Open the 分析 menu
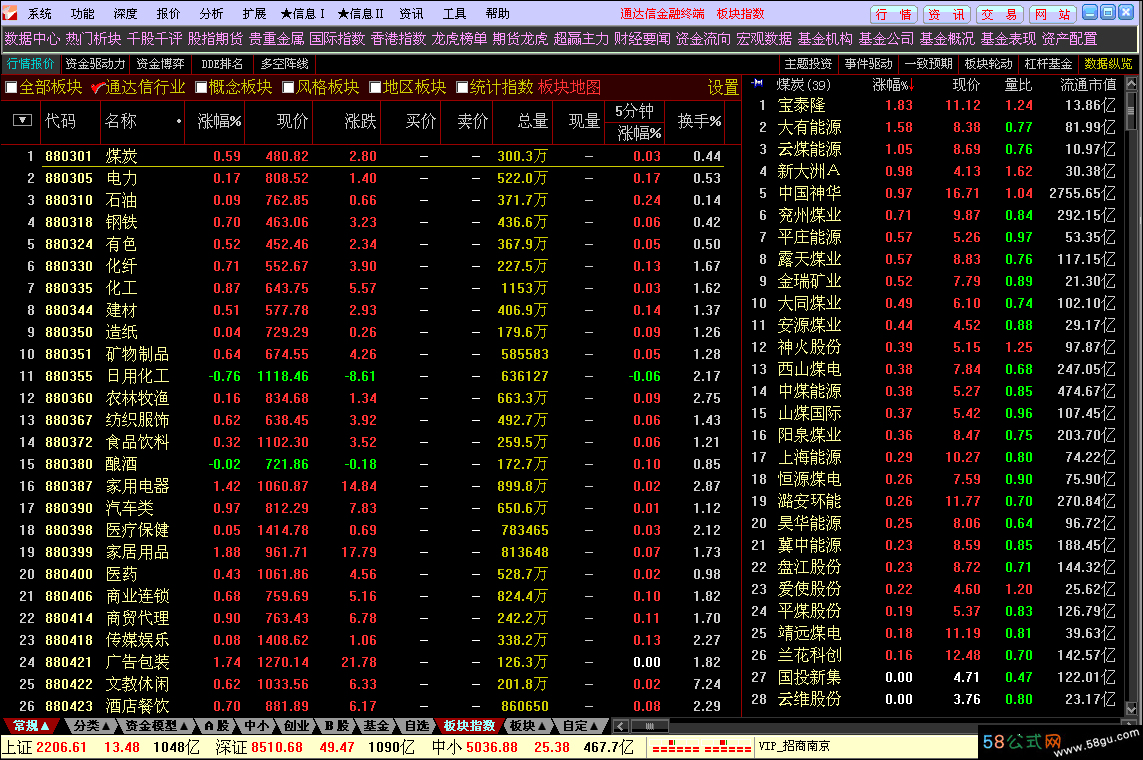This screenshot has height=760, width=1143. click(211, 13)
